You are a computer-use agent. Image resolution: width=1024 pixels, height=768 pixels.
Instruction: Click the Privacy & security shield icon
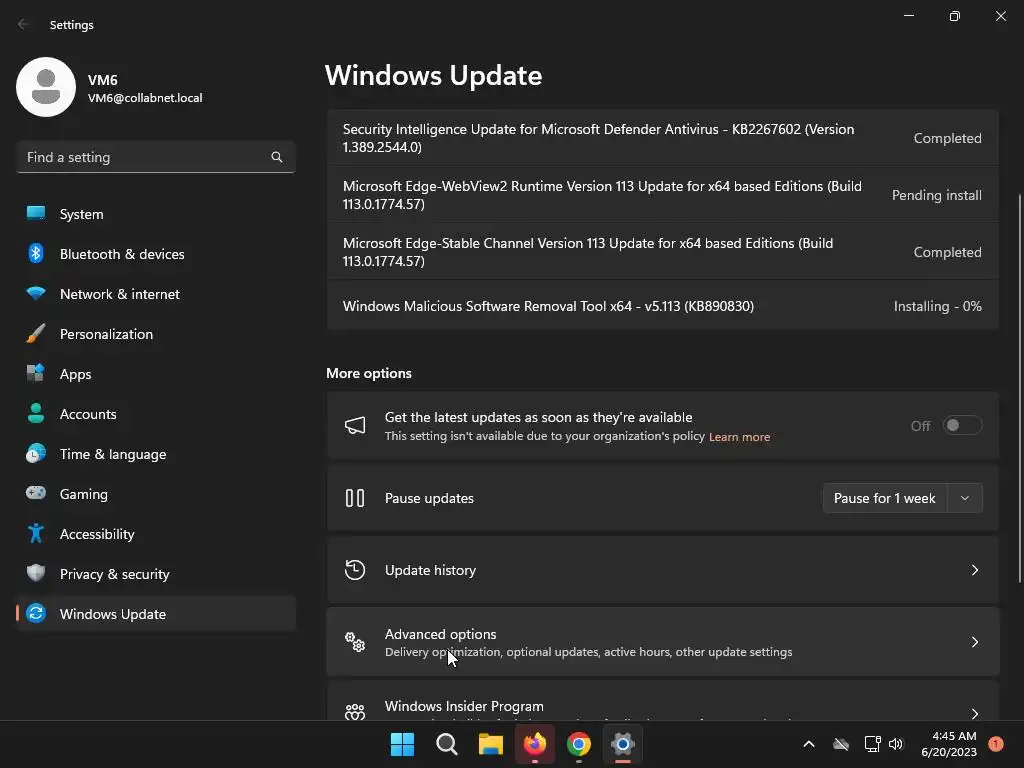[36, 573]
